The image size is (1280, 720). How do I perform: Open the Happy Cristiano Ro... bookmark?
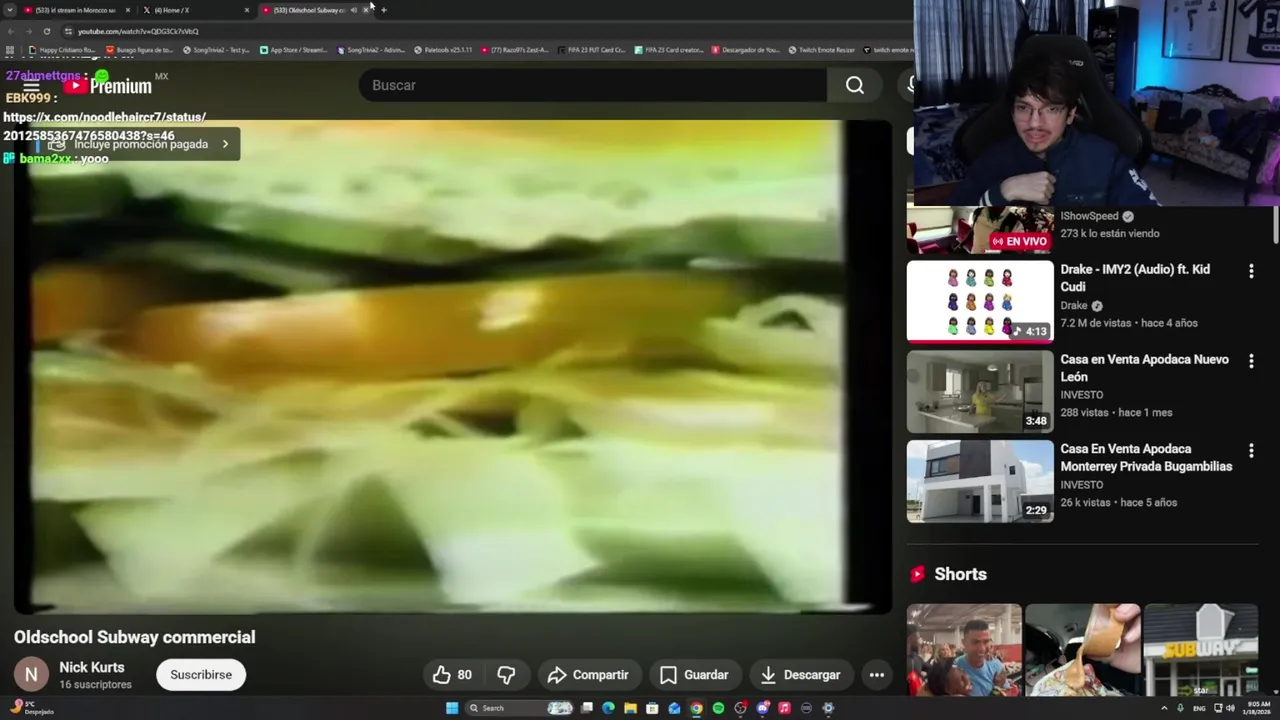coord(63,50)
